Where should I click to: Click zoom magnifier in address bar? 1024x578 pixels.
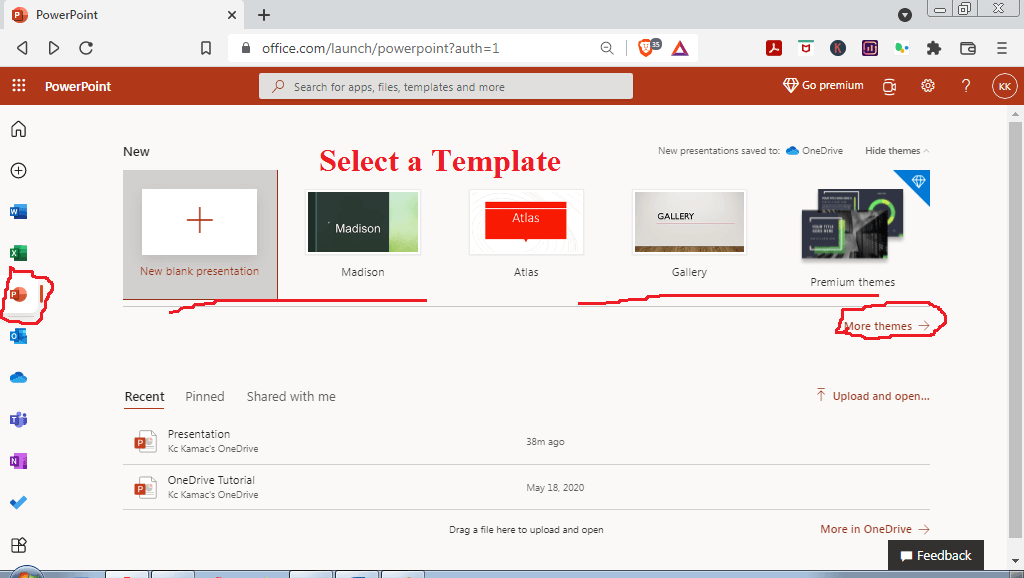pos(607,48)
